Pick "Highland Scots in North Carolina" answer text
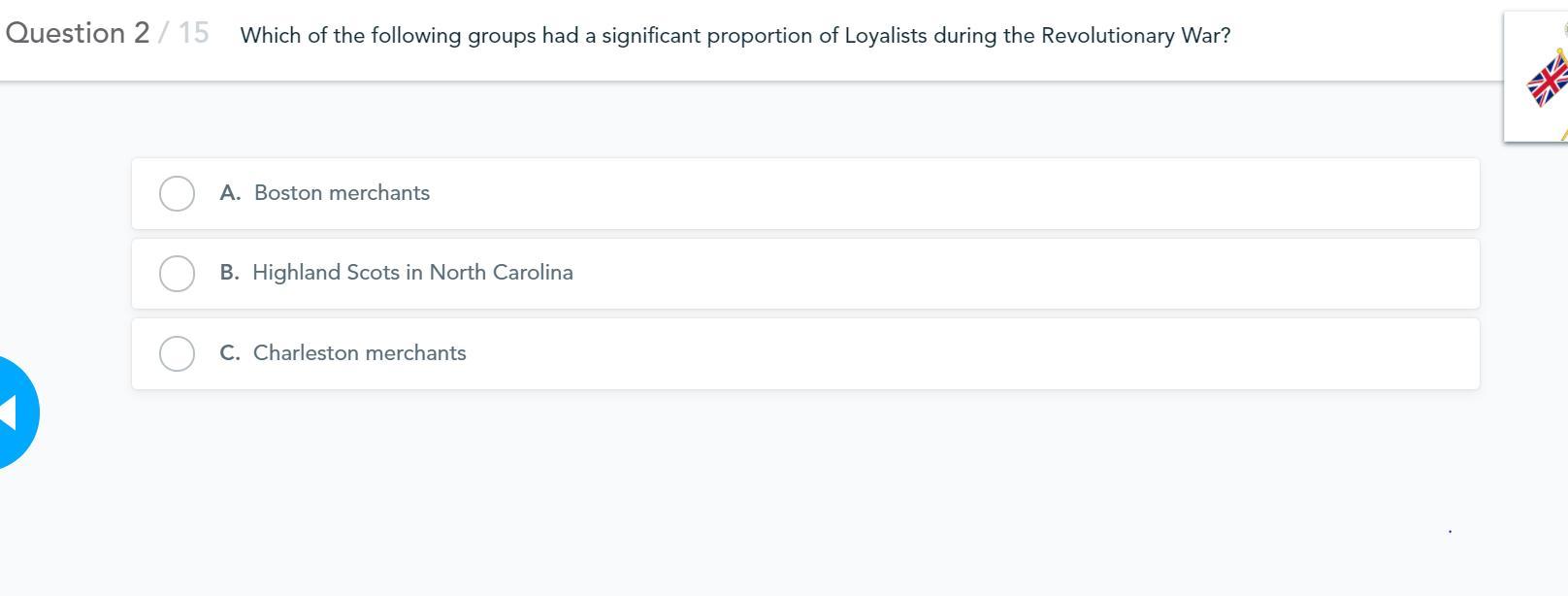The height and width of the screenshot is (596, 1568). tap(412, 273)
